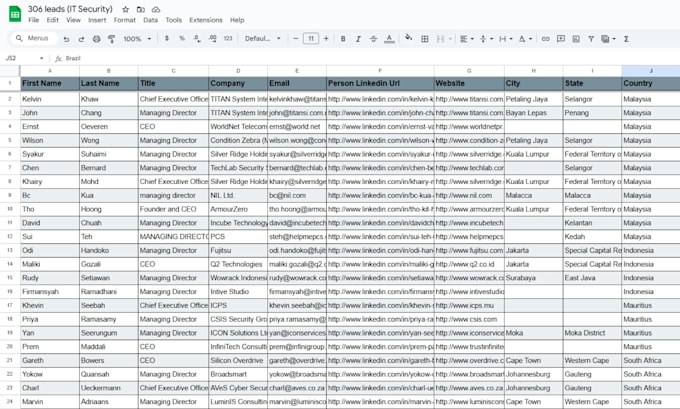This screenshot has height=409, width=680.
Task: Open the borders tool
Action: pyautogui.click(x=425, y=39)
